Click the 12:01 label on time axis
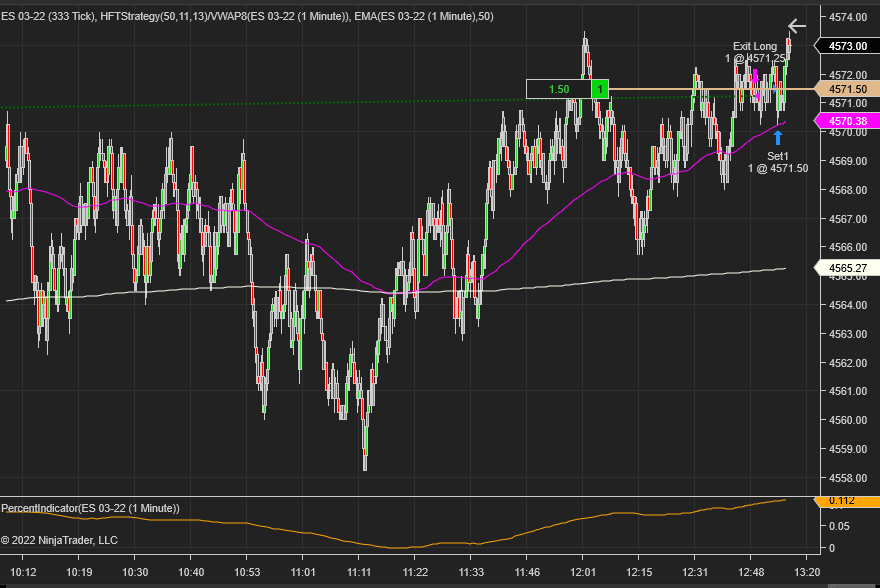The width and height of the screenshot is (880, 588). tap(583, 572)
